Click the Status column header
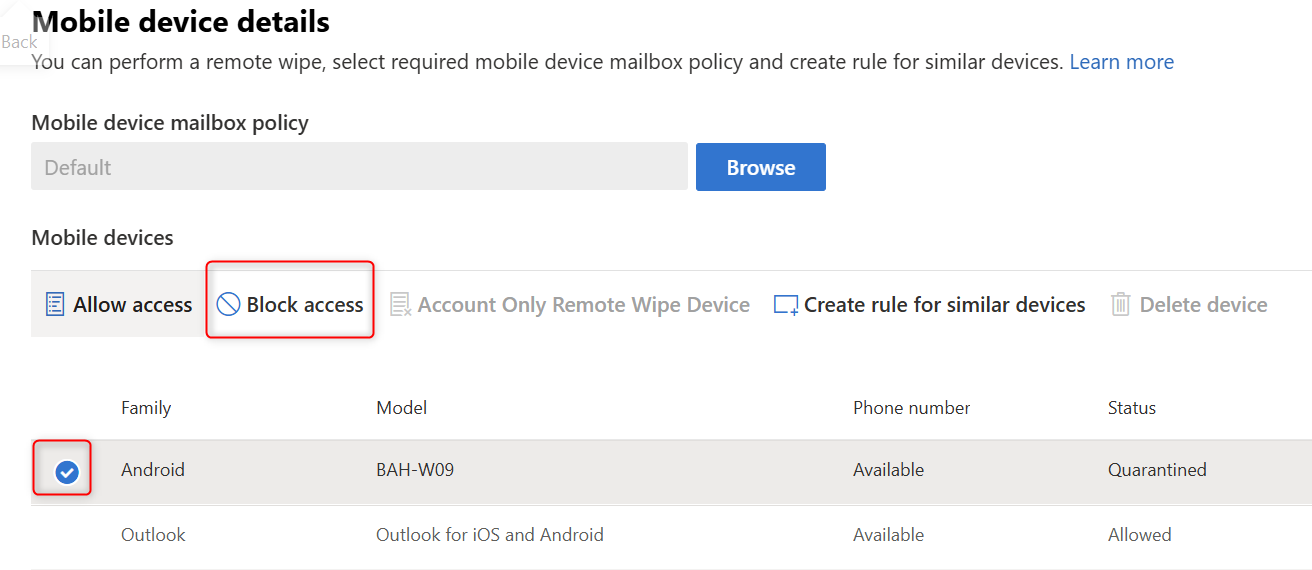 1131,408
